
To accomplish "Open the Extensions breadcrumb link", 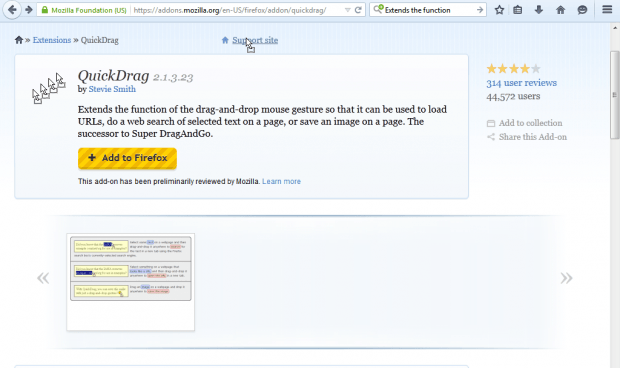I will (52, 40).
